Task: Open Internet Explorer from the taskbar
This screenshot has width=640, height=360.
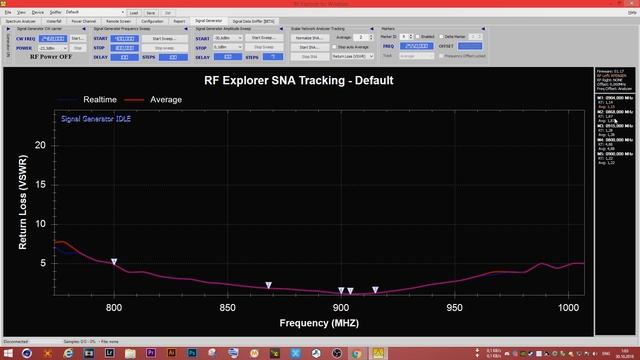Action: pos(68,353)
